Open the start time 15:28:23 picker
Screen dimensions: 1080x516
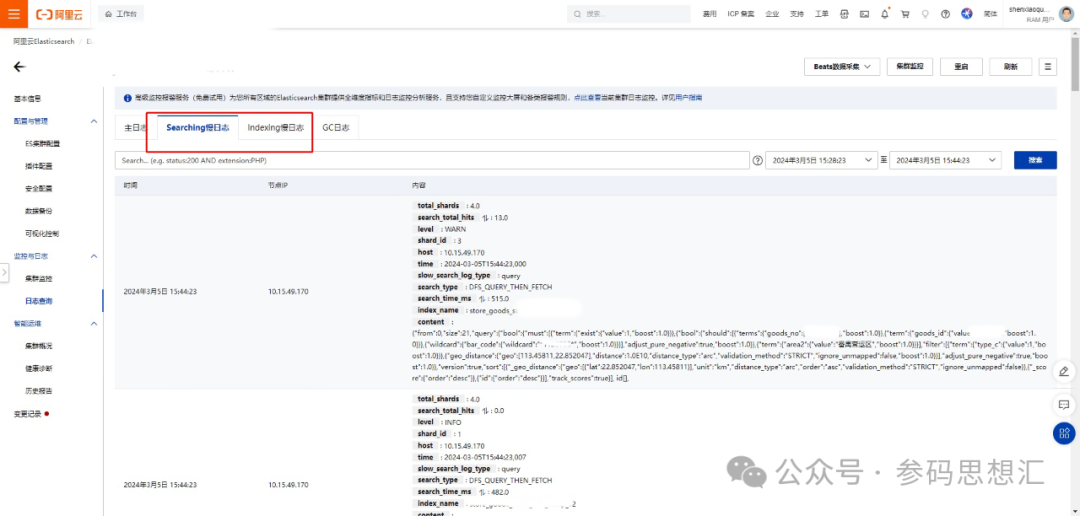pos(822,160)
